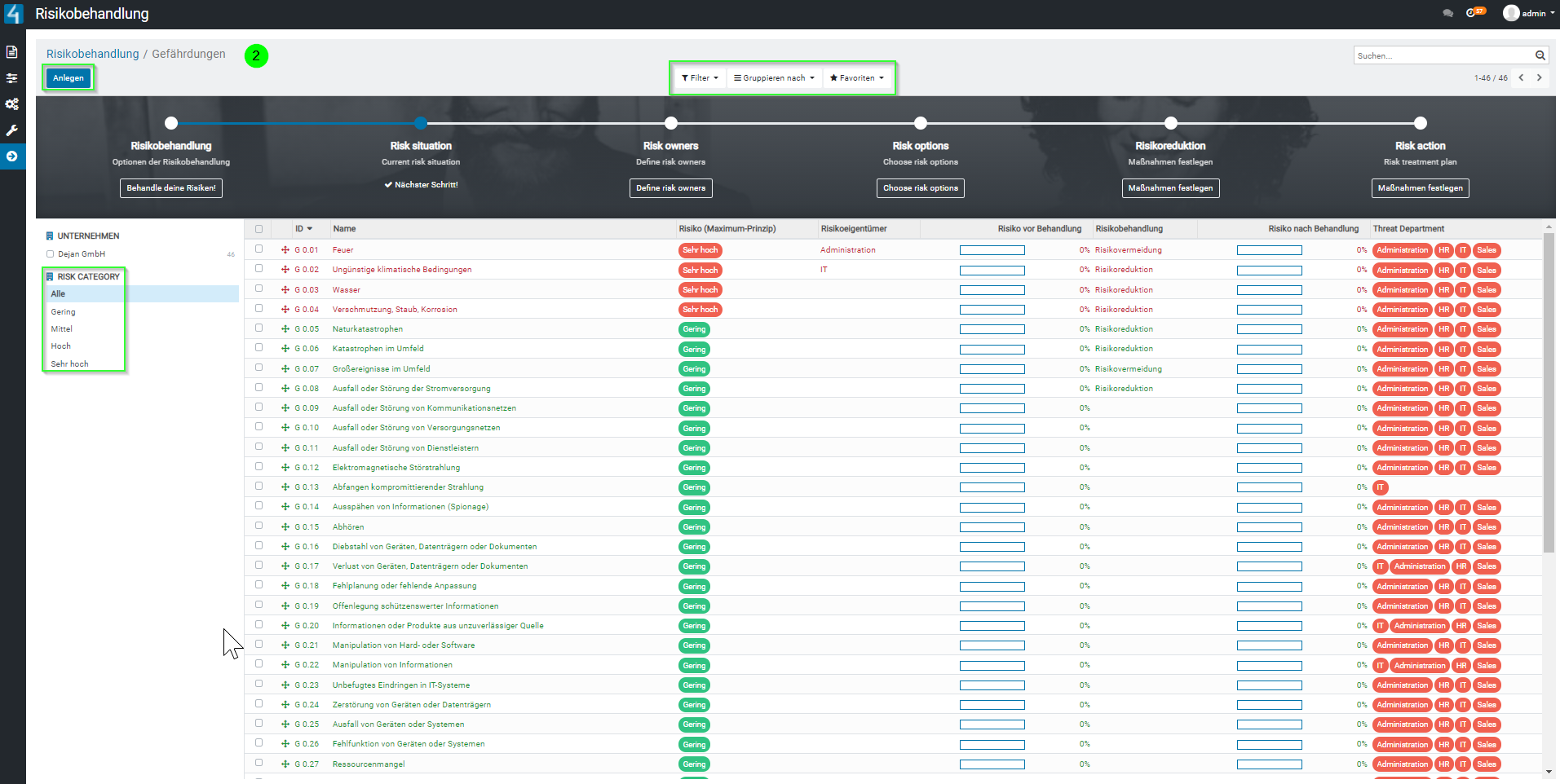Screen dimensions: 1560x784
Task: Toggle the select-all checkbox in table header
Action: coord(259,229)
